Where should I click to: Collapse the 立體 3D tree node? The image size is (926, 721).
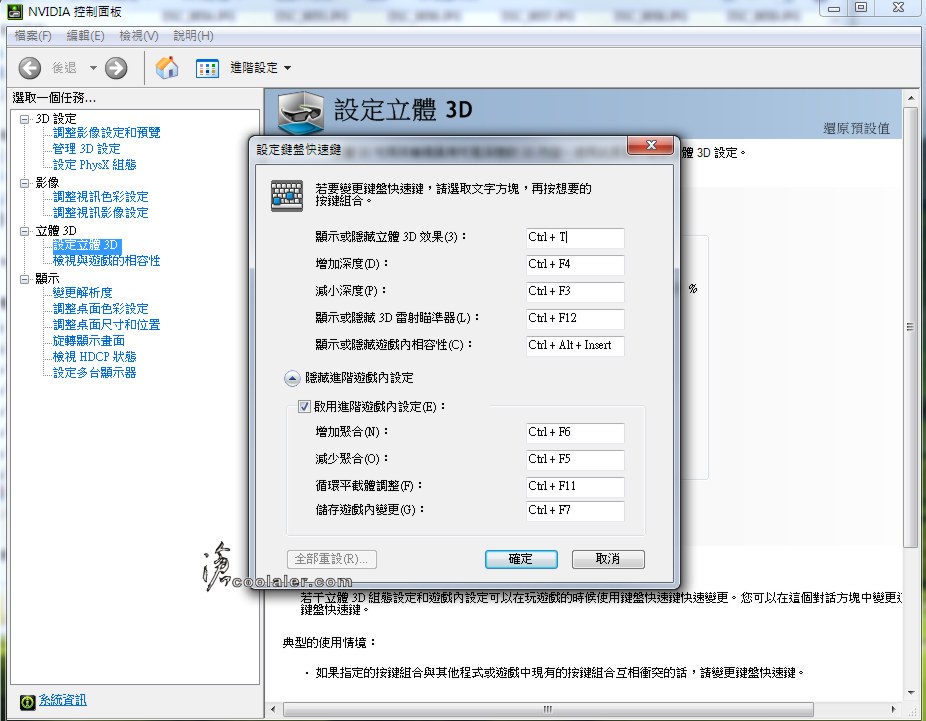click(25, 231)
